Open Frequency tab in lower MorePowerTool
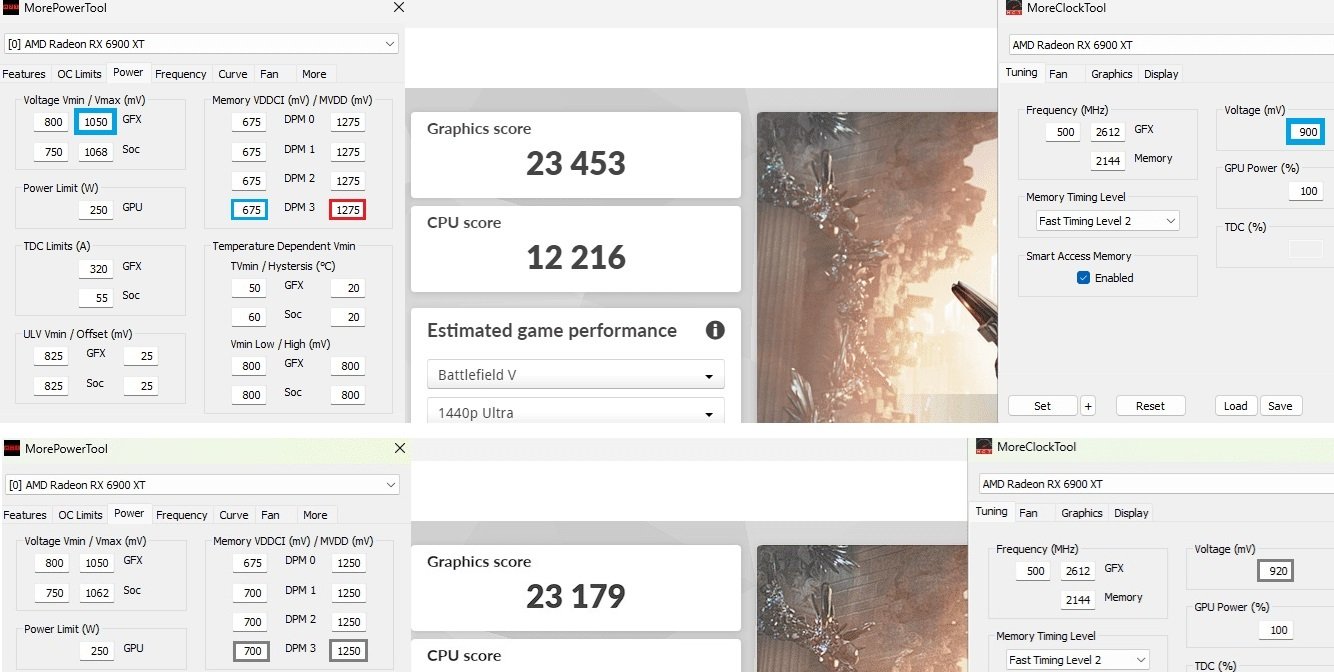This screenshot has height=672, width=1334. pos(182,515)
